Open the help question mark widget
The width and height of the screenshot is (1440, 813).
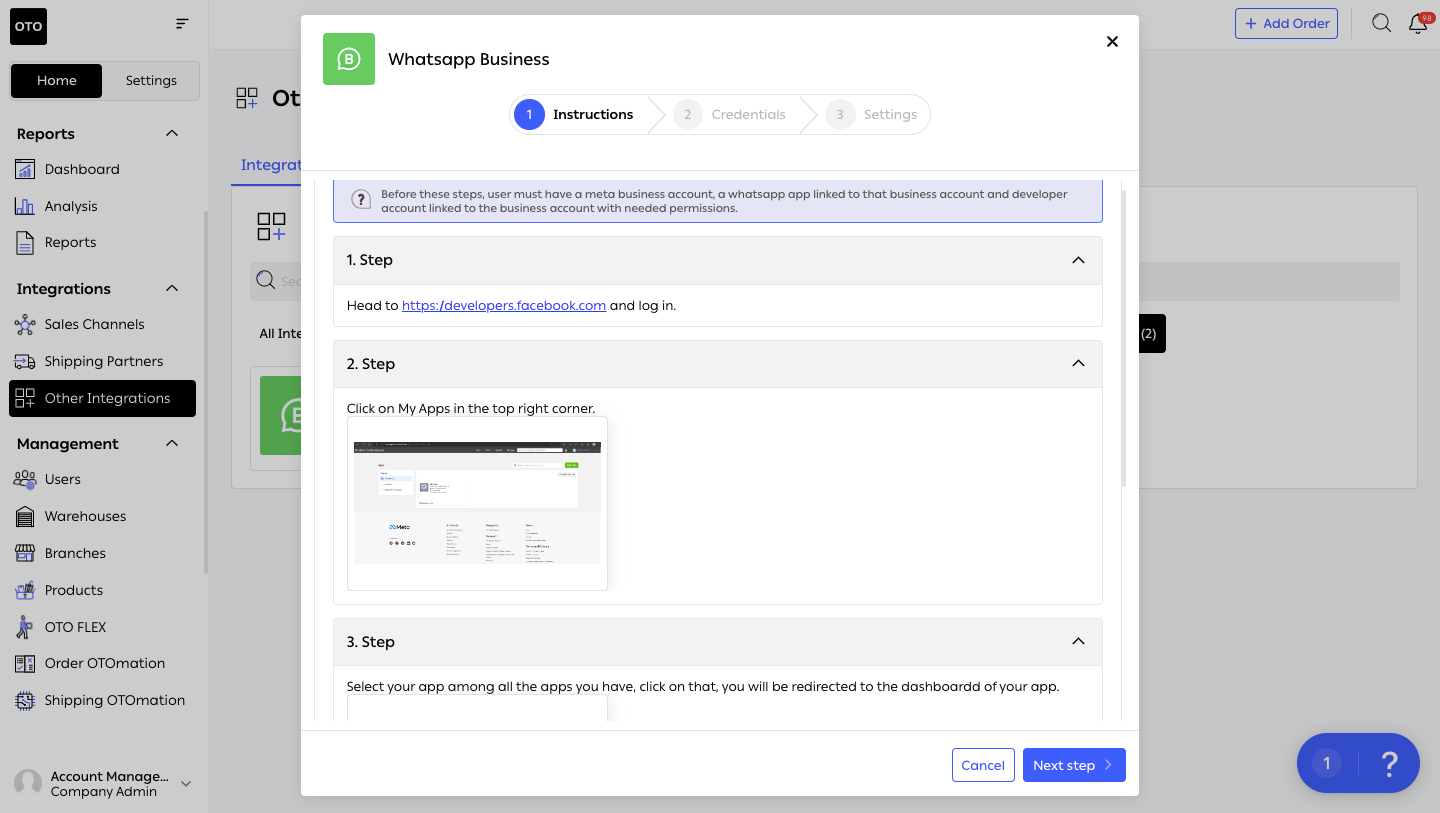(x=1389, y=764)
